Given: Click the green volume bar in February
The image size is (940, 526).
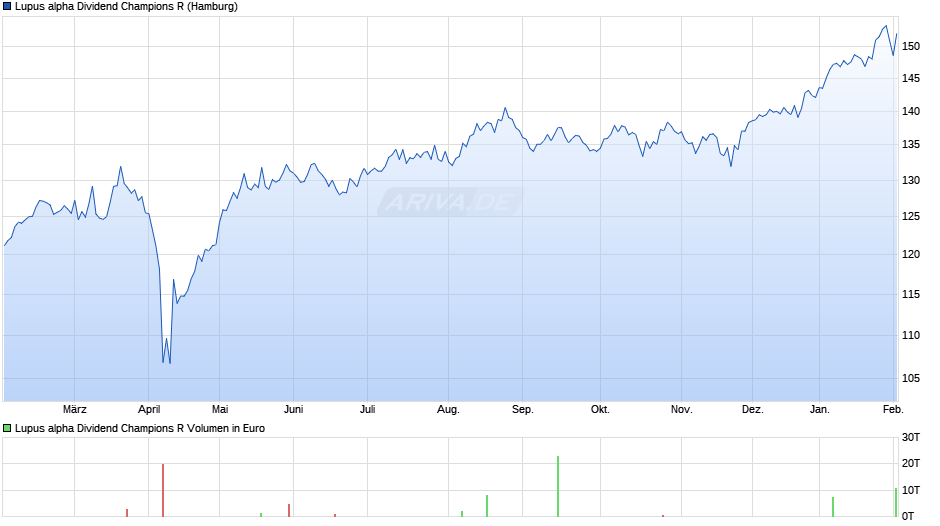Looking at the screenshot, I should 896,503.
